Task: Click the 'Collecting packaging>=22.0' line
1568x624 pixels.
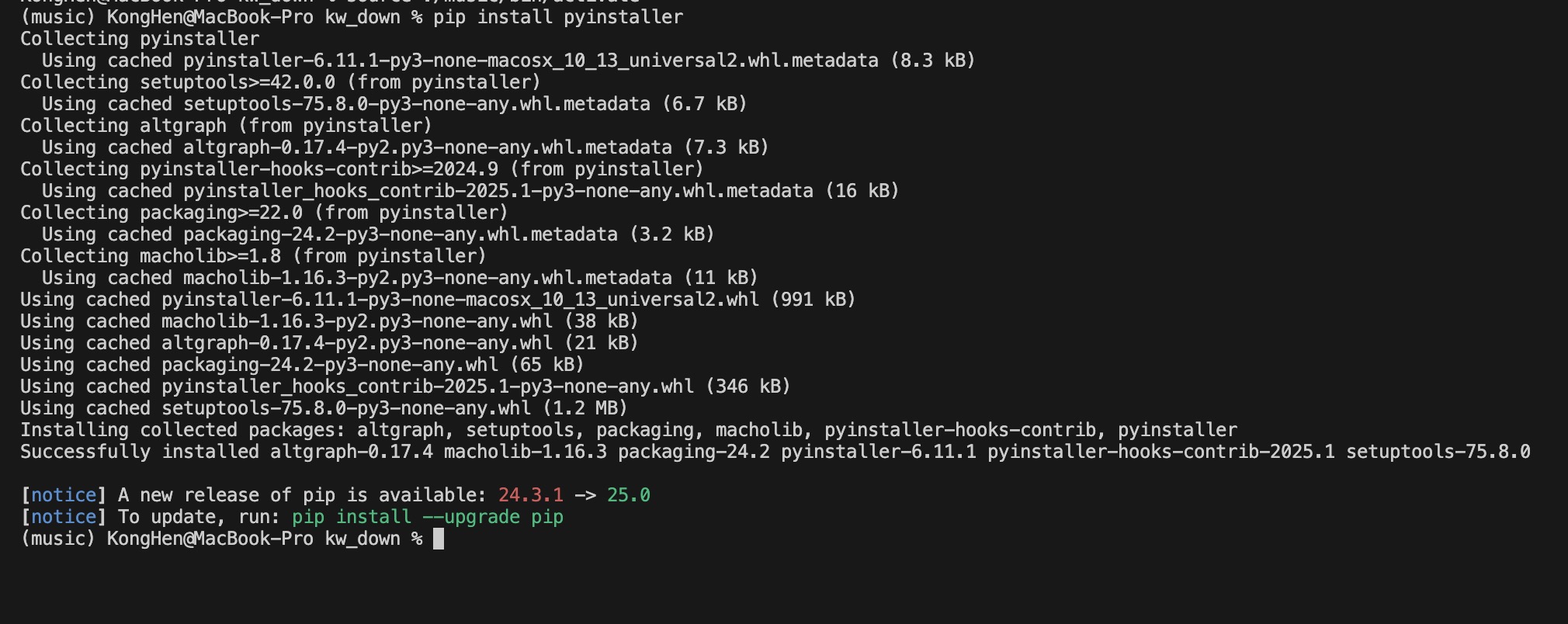Action: point(264,213)
